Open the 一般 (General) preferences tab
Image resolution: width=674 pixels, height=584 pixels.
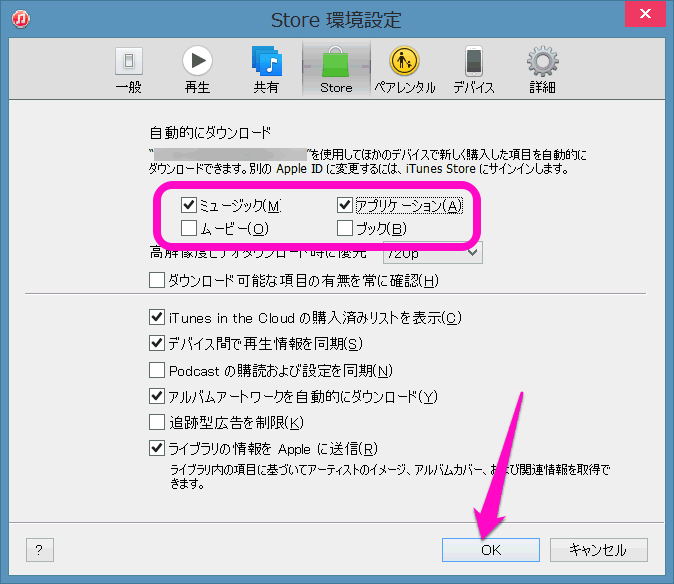(x=129, y=71)
